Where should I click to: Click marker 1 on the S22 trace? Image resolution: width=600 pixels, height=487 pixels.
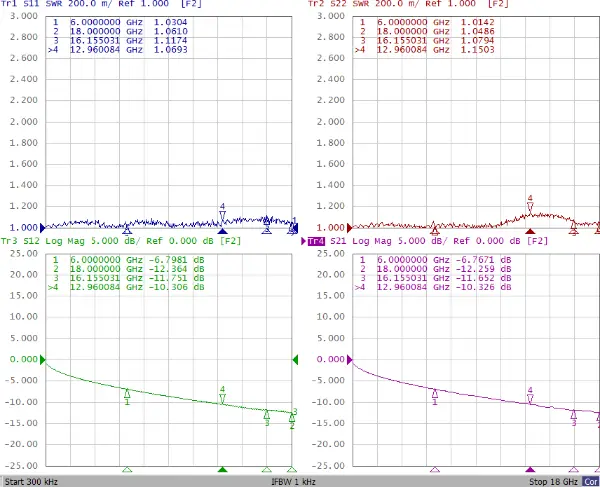coord(435,229)
